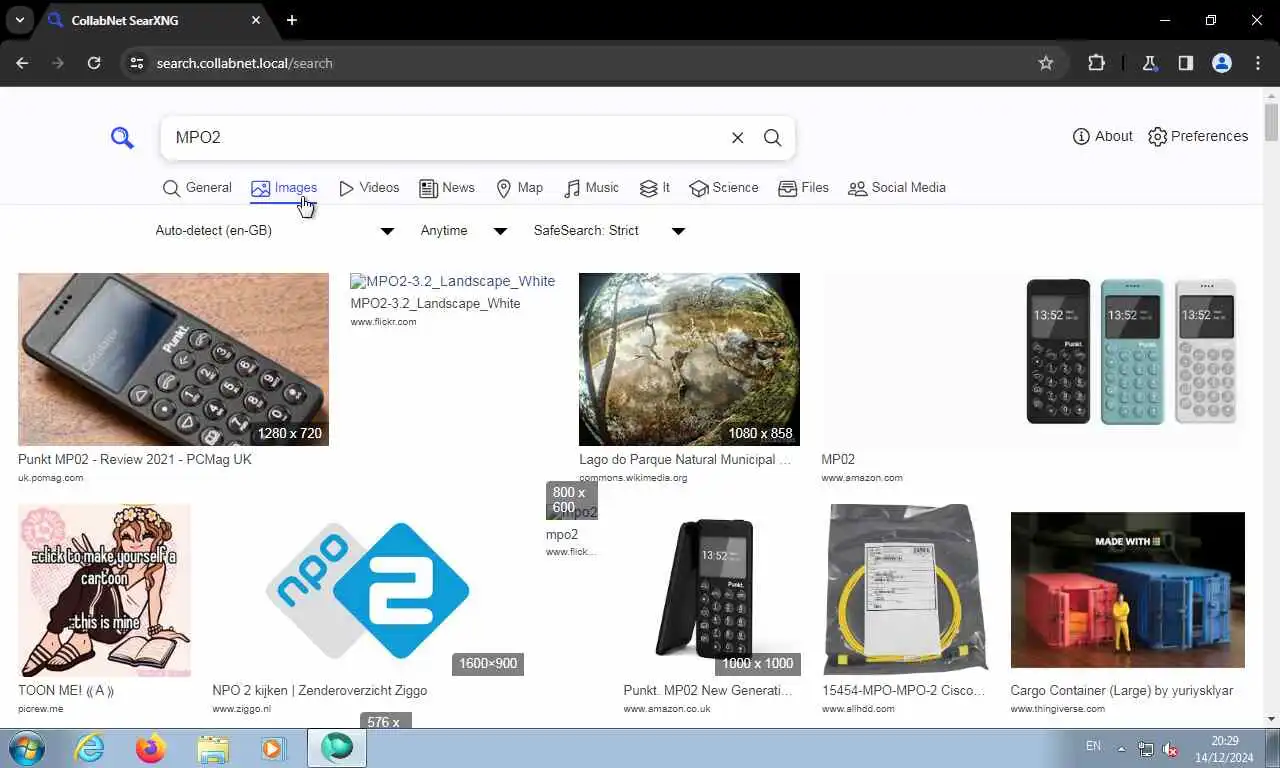Open the taskbar clock and date
1280x768 pixels.
pos(1225,749)
